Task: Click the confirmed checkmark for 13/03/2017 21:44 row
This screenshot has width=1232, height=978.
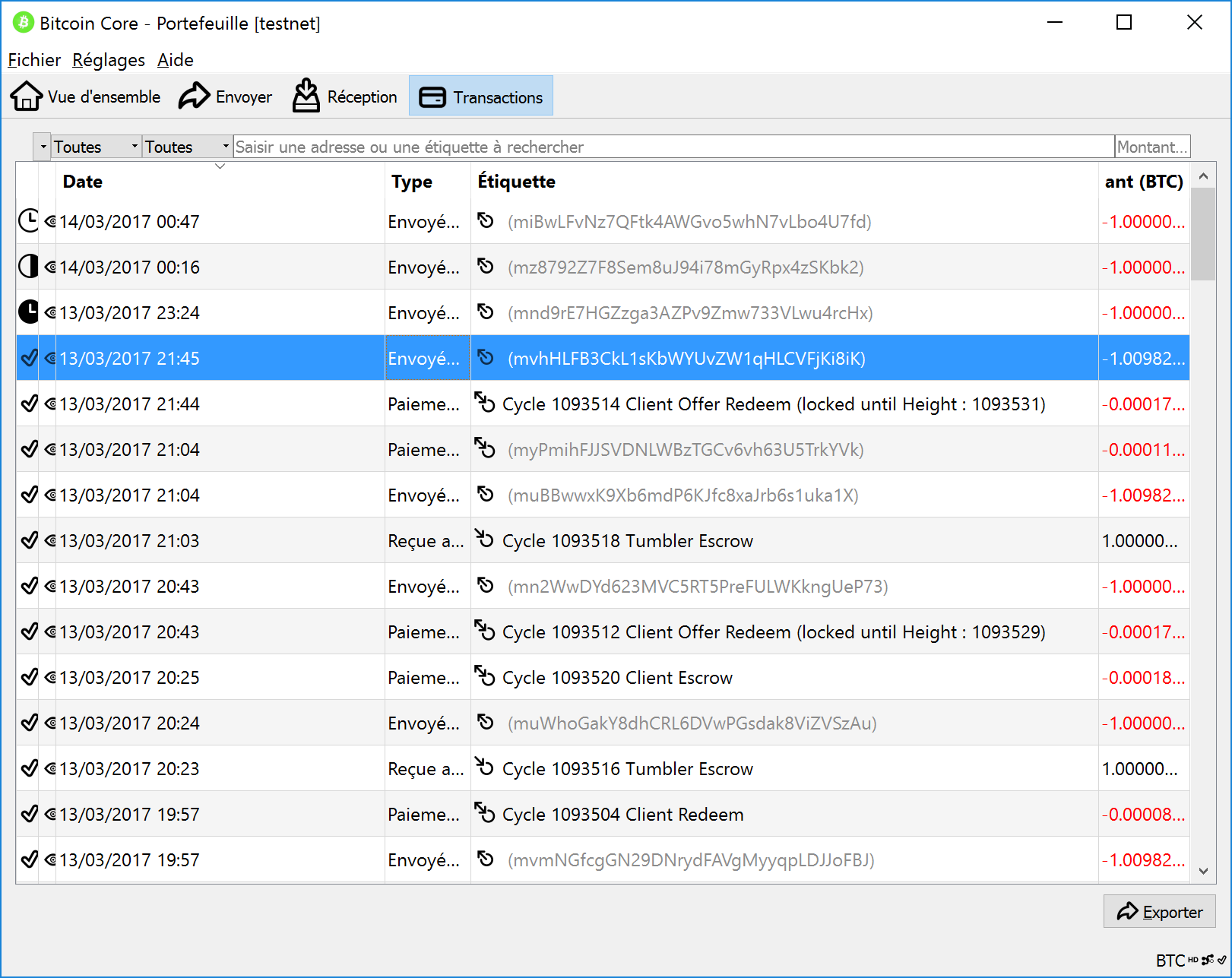Action: [29, 404]
